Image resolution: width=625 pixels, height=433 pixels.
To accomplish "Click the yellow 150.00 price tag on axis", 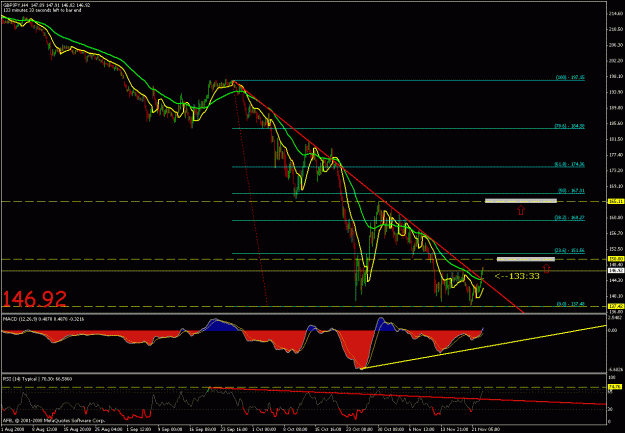I will (x=615, y=259).
